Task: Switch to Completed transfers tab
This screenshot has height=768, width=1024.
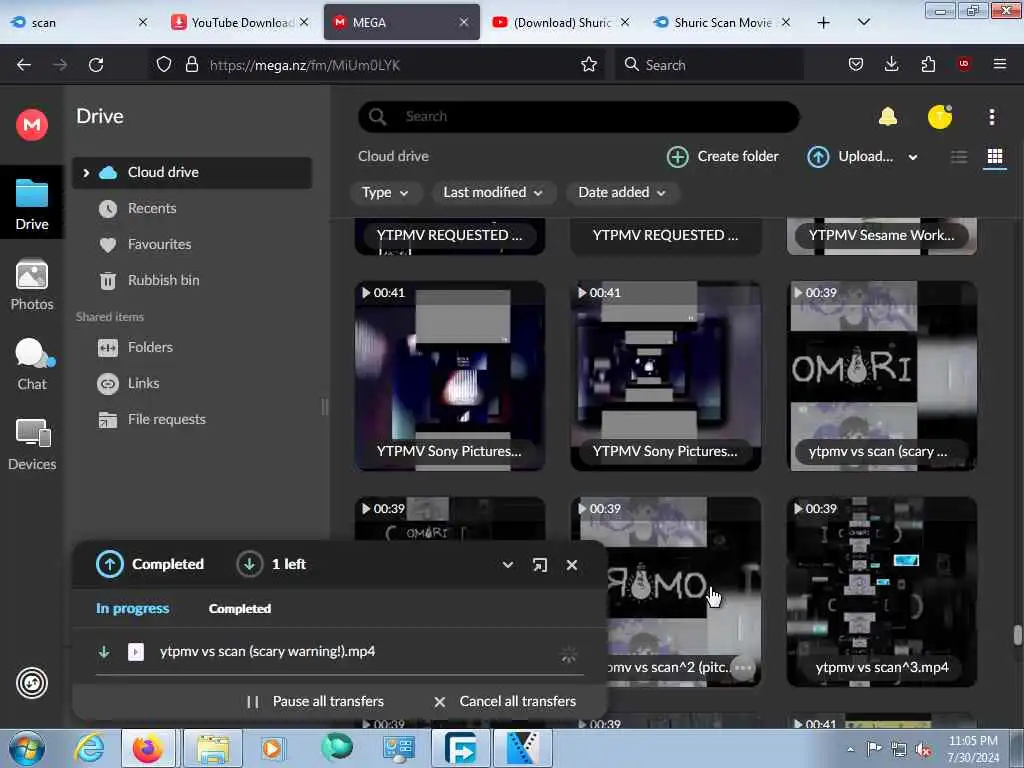Action: 240,609
